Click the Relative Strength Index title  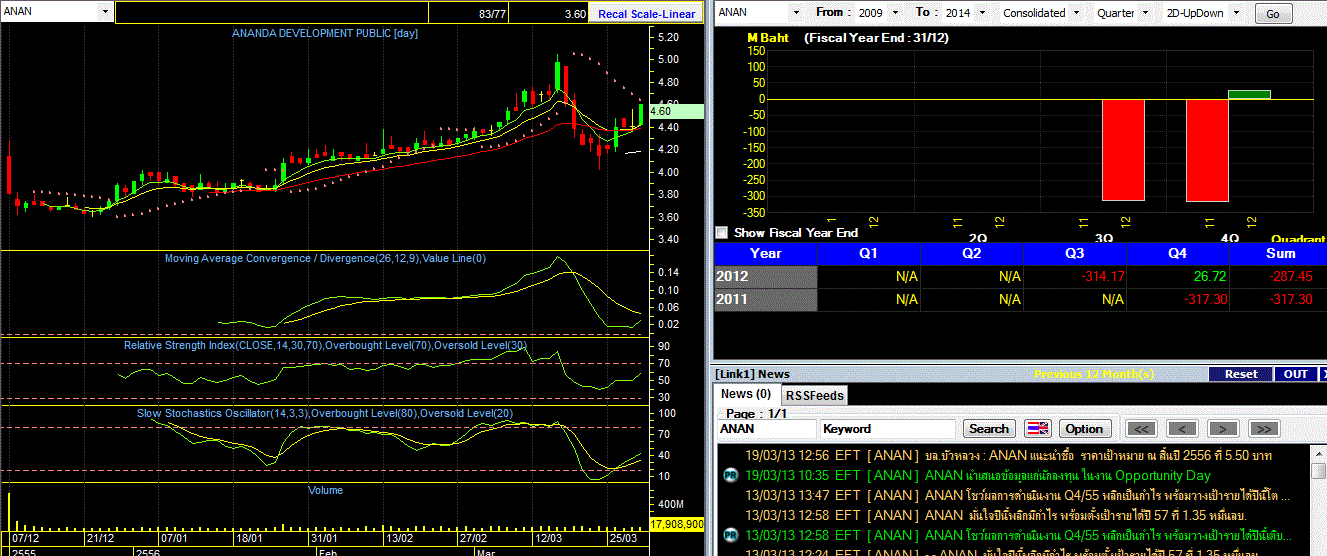tap(325, 345)
